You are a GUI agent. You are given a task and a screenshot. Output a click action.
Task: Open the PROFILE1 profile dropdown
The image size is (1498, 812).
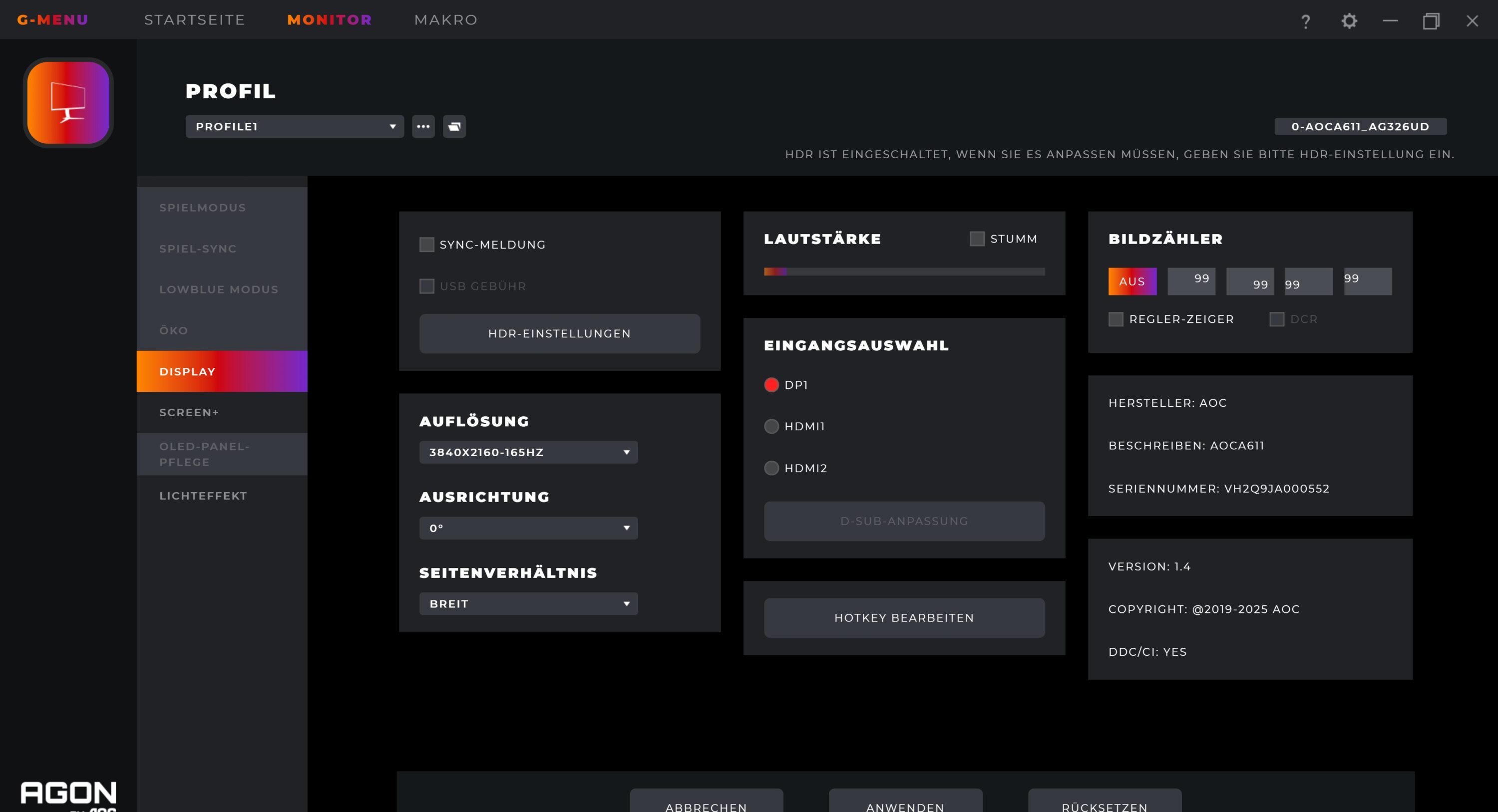294,126
